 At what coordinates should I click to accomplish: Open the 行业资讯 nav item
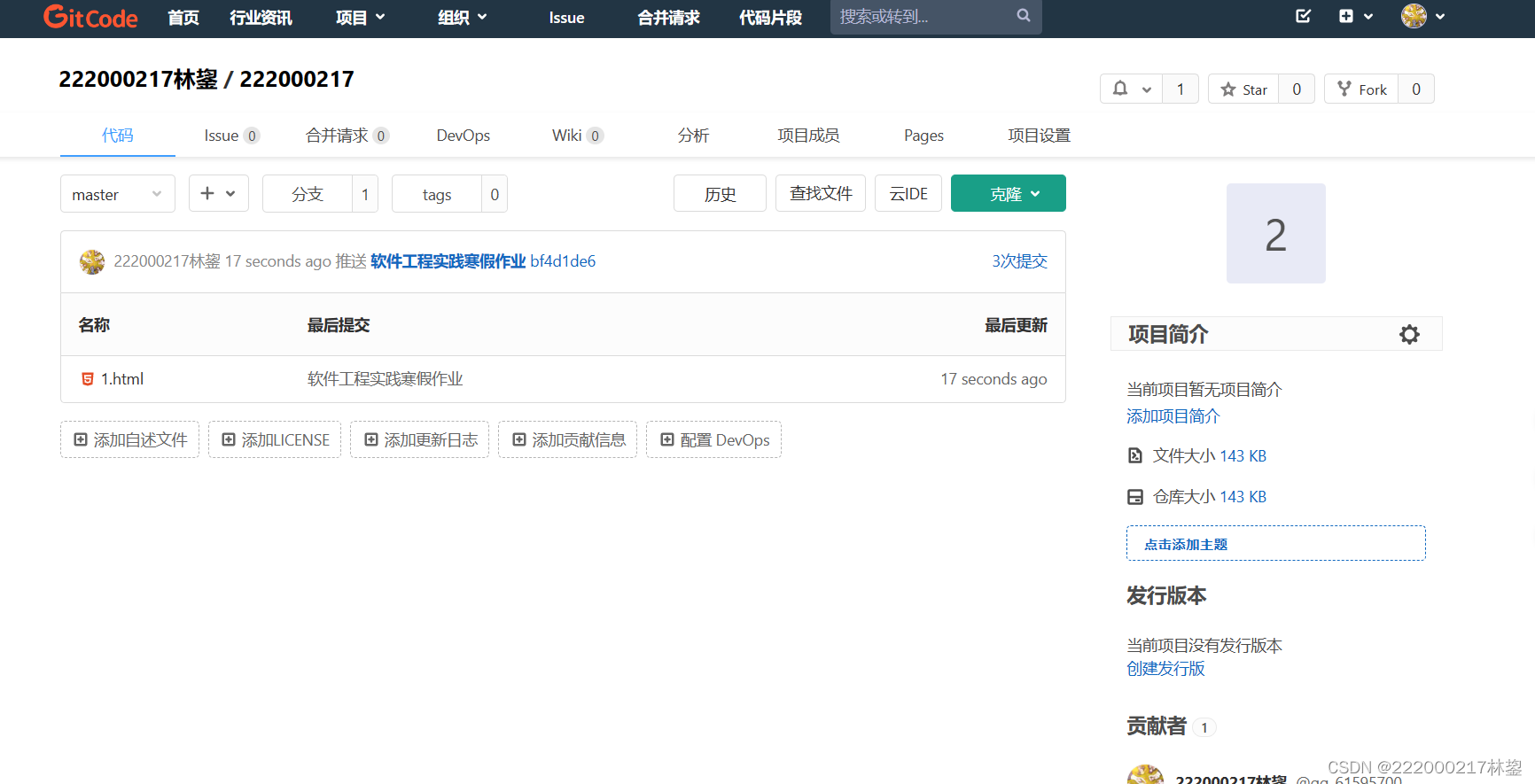coord(261,18)
